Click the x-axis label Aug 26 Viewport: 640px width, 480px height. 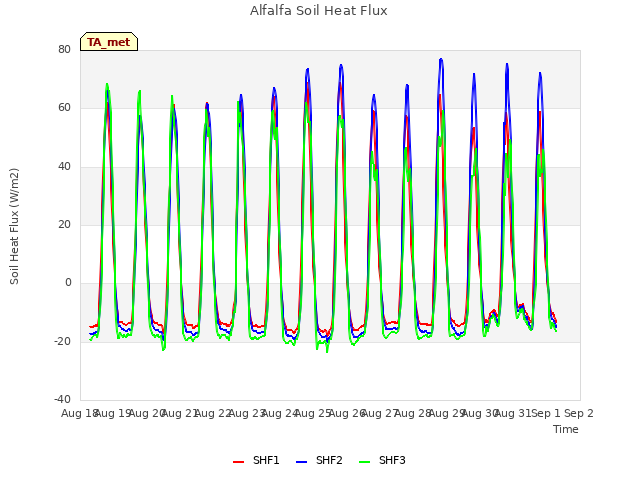tap(346, 413)
